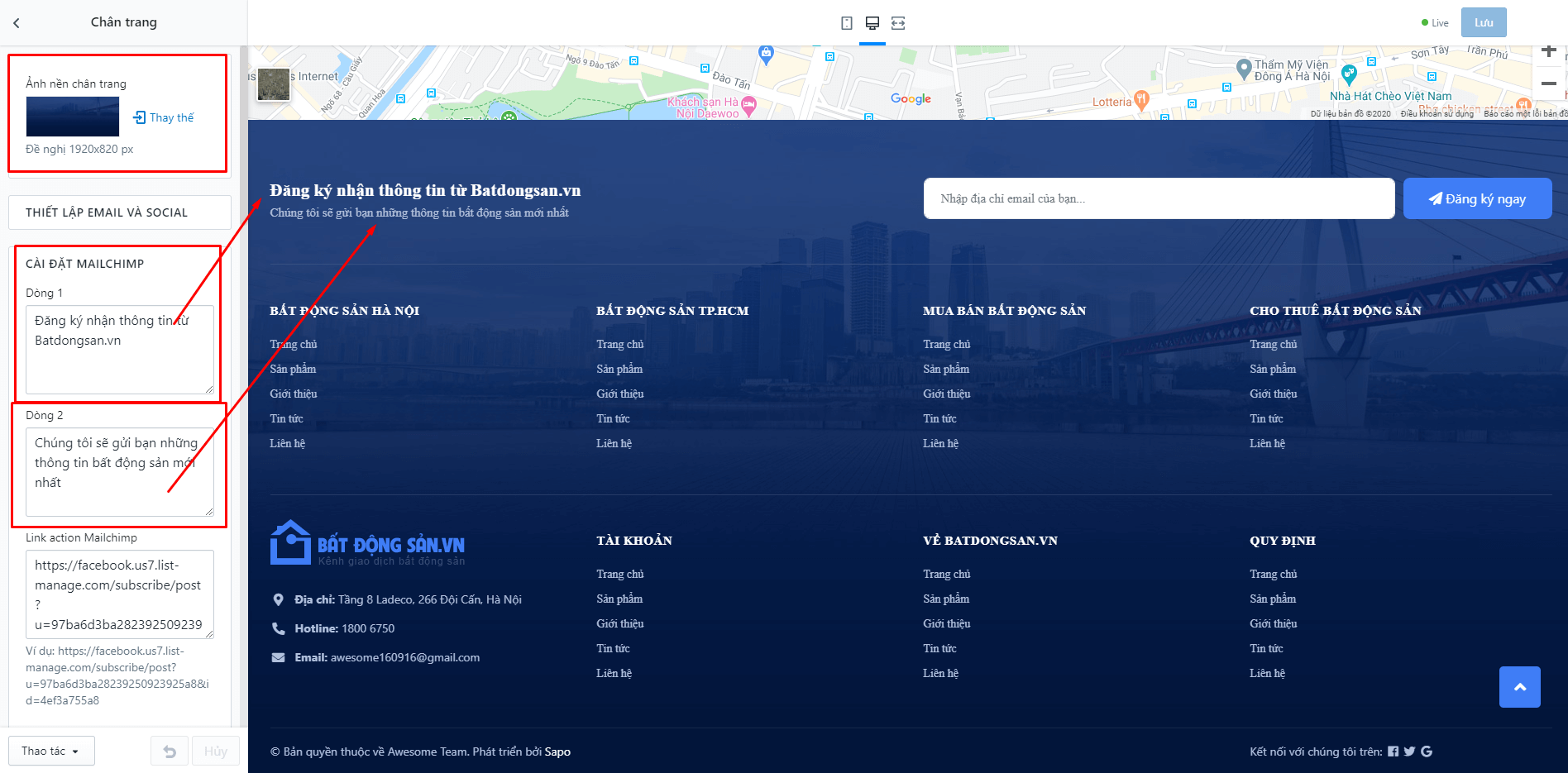Click the Đăng ký ngay button
Viewport: 1568px width, 773px height.
(1478, 198)
